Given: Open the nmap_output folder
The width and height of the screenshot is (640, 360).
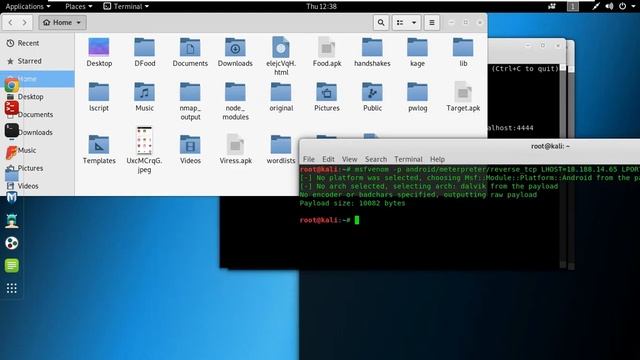Looking at the screenshot, I should coord(190,101).
